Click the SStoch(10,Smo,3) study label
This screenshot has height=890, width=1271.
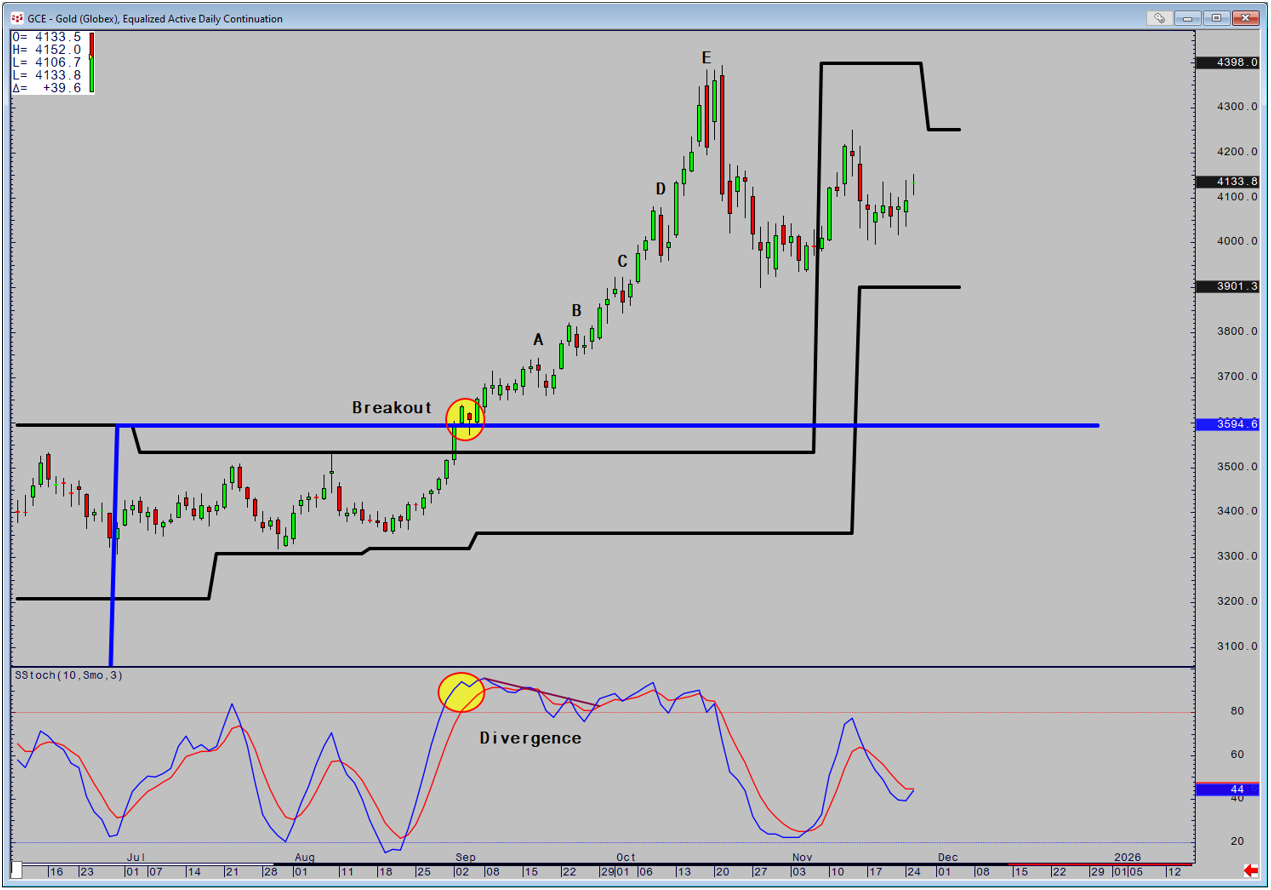point(65,675)
